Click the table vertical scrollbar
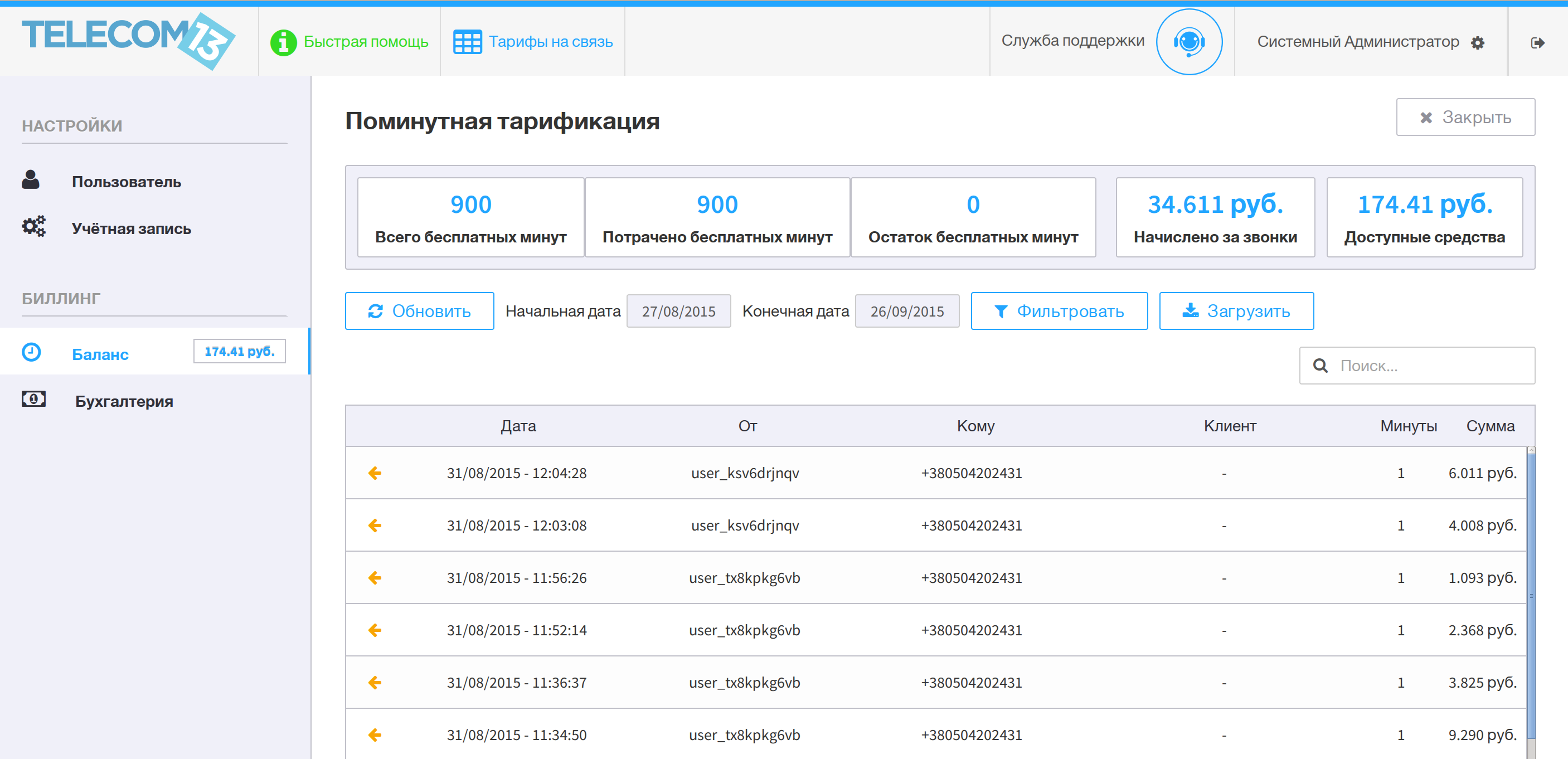This screenshot has width=1568, height=759. pyautogui.click(x=1531, y=602)
